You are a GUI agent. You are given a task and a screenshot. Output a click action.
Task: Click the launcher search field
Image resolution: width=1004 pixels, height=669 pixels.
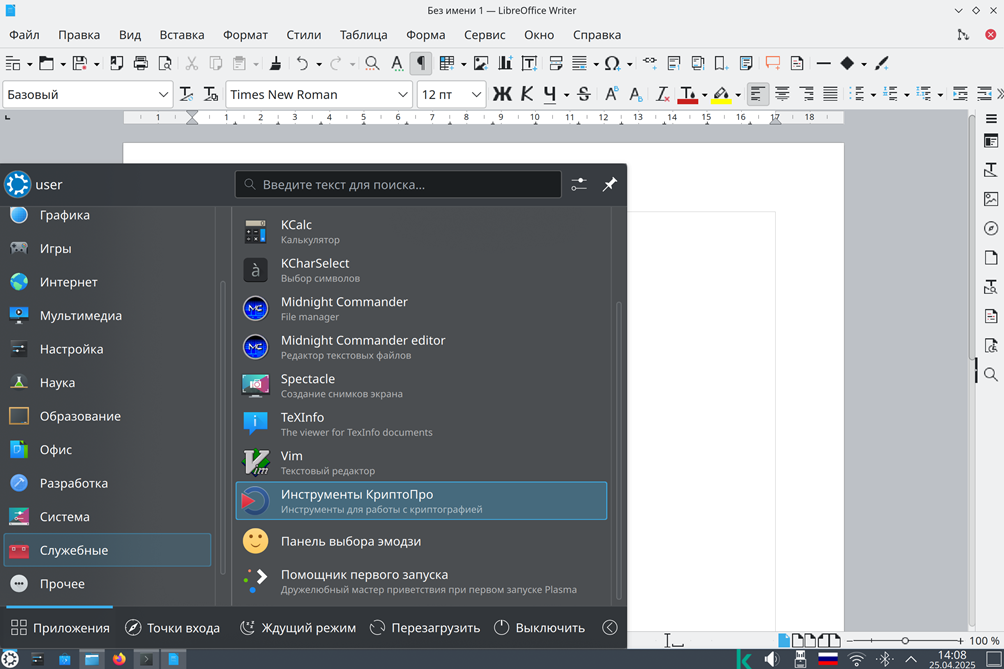(398, 184)
